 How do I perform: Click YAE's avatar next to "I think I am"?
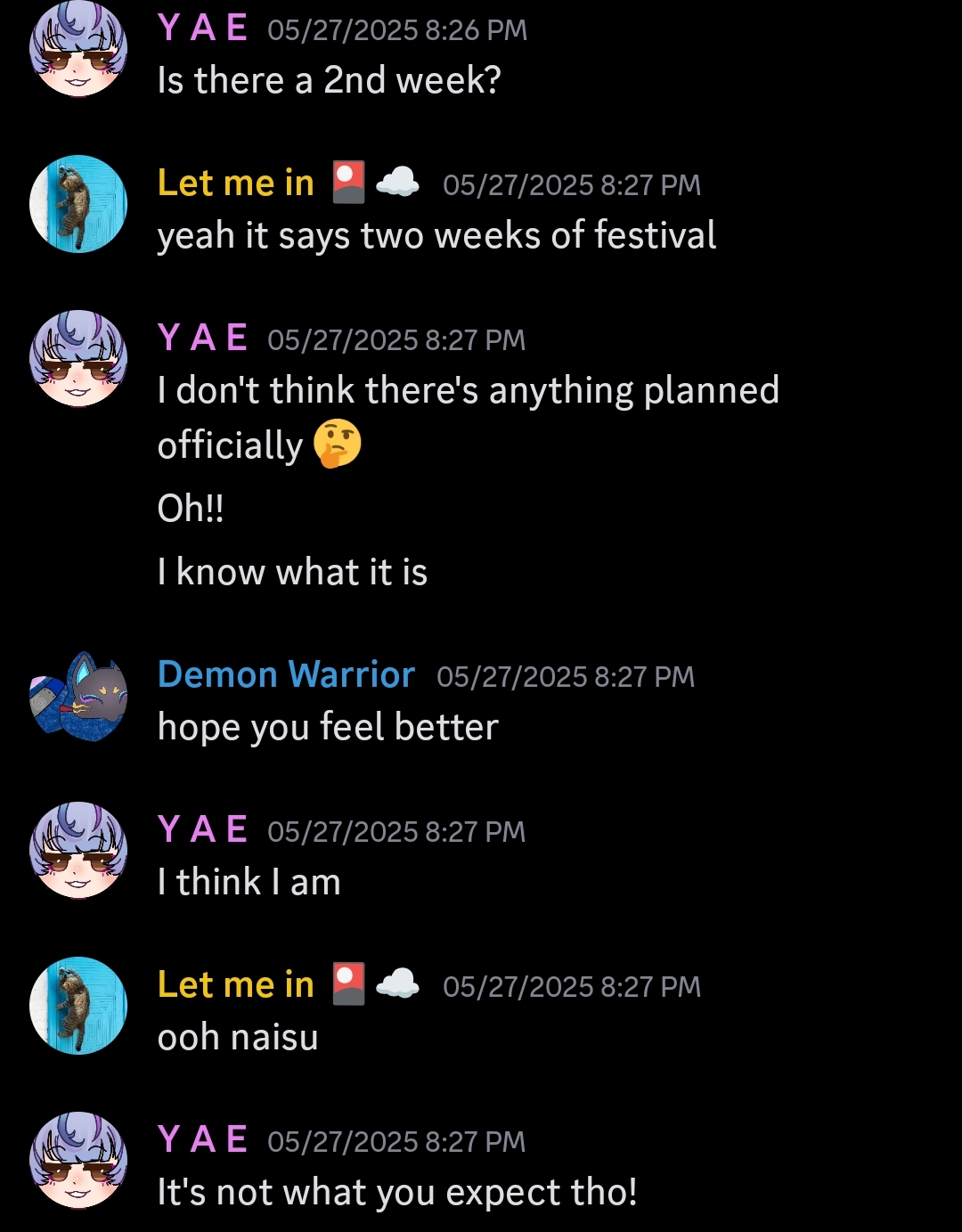78,850
